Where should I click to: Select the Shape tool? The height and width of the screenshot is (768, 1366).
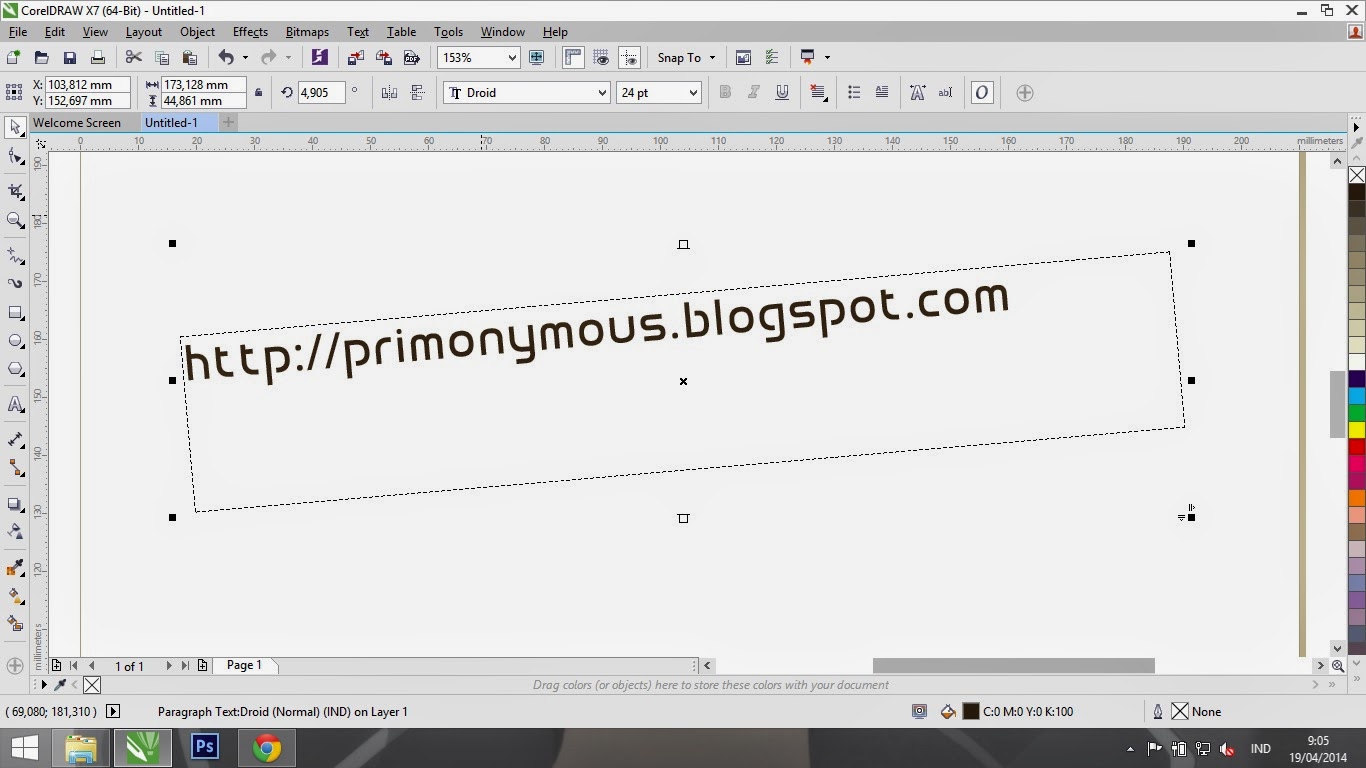point(15,156)
